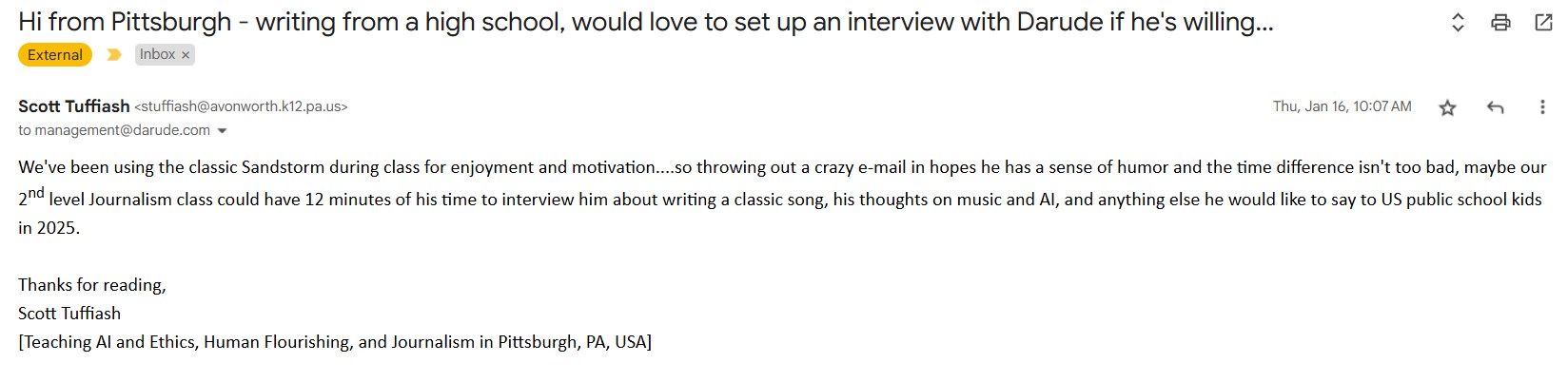Click the bracketed 'Teaching AI and Ethics' line
Image resolution: width=1568 pixels, height=382 pixels.
point(335,342)
